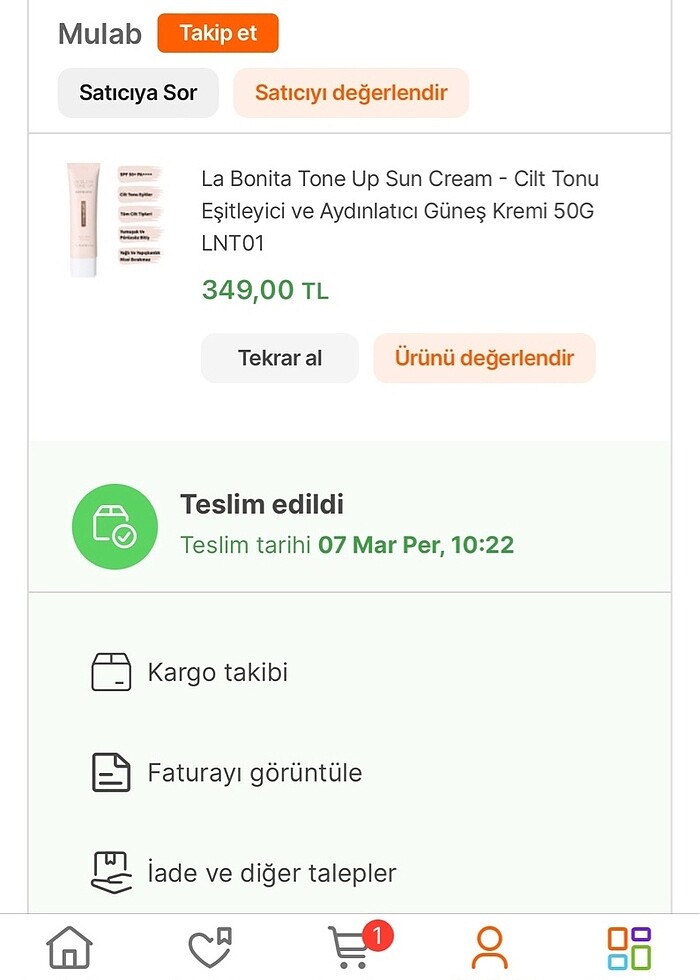Tap the green delivered package icon
Viewport: 700px width, 980px height.
(115, 526)
